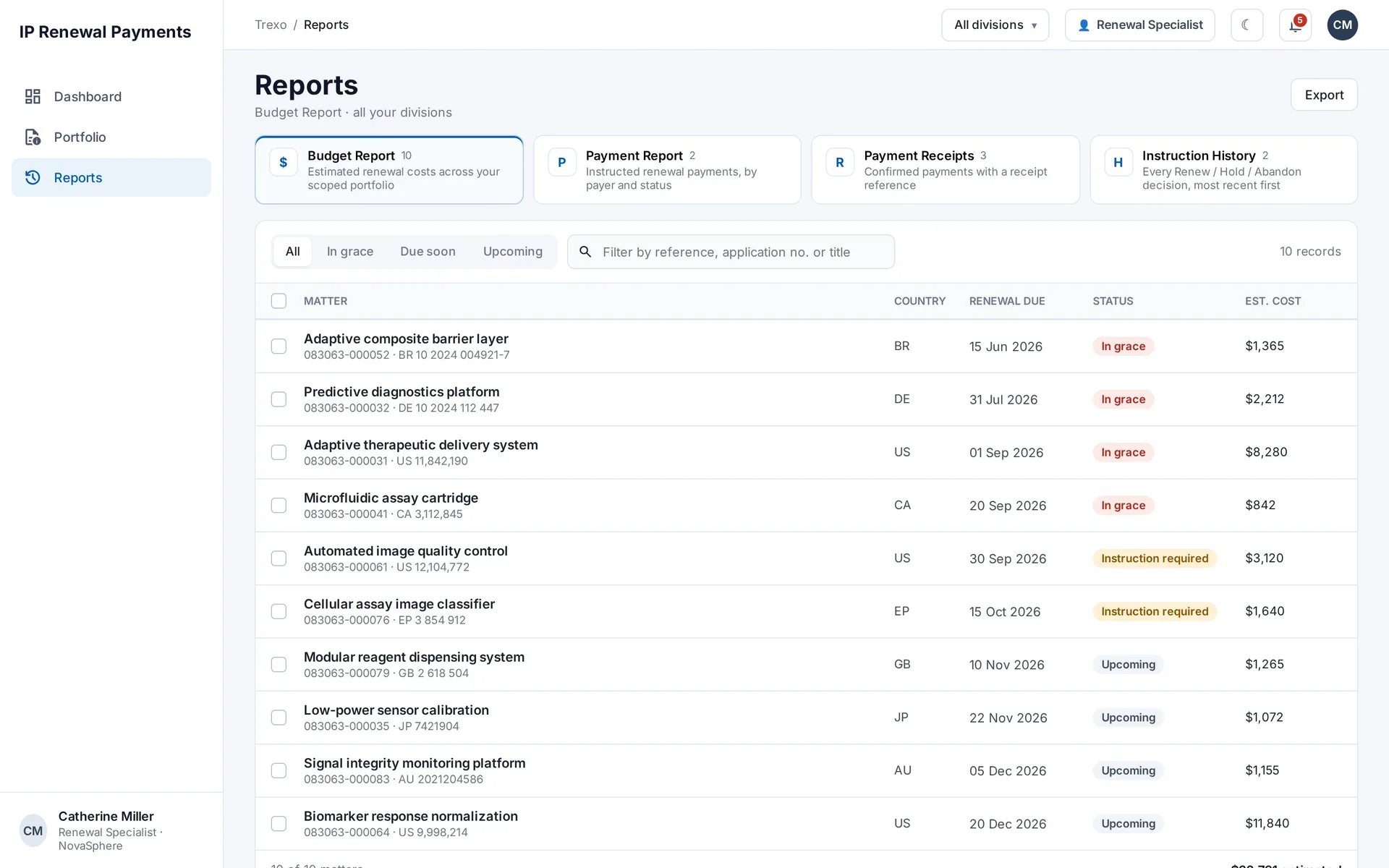The image size is (1389, 868).
Task: Click the R icon on Payment Receipts card
Action: 840,163
